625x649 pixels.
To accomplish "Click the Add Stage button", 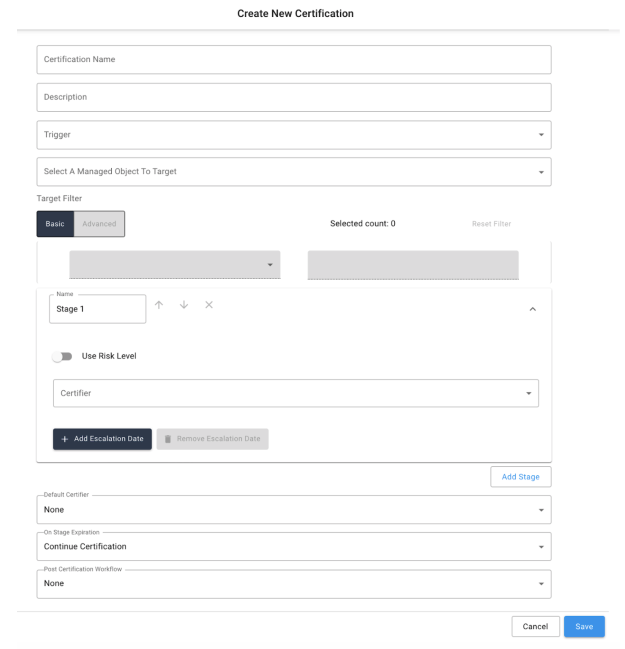I will 521,477.
